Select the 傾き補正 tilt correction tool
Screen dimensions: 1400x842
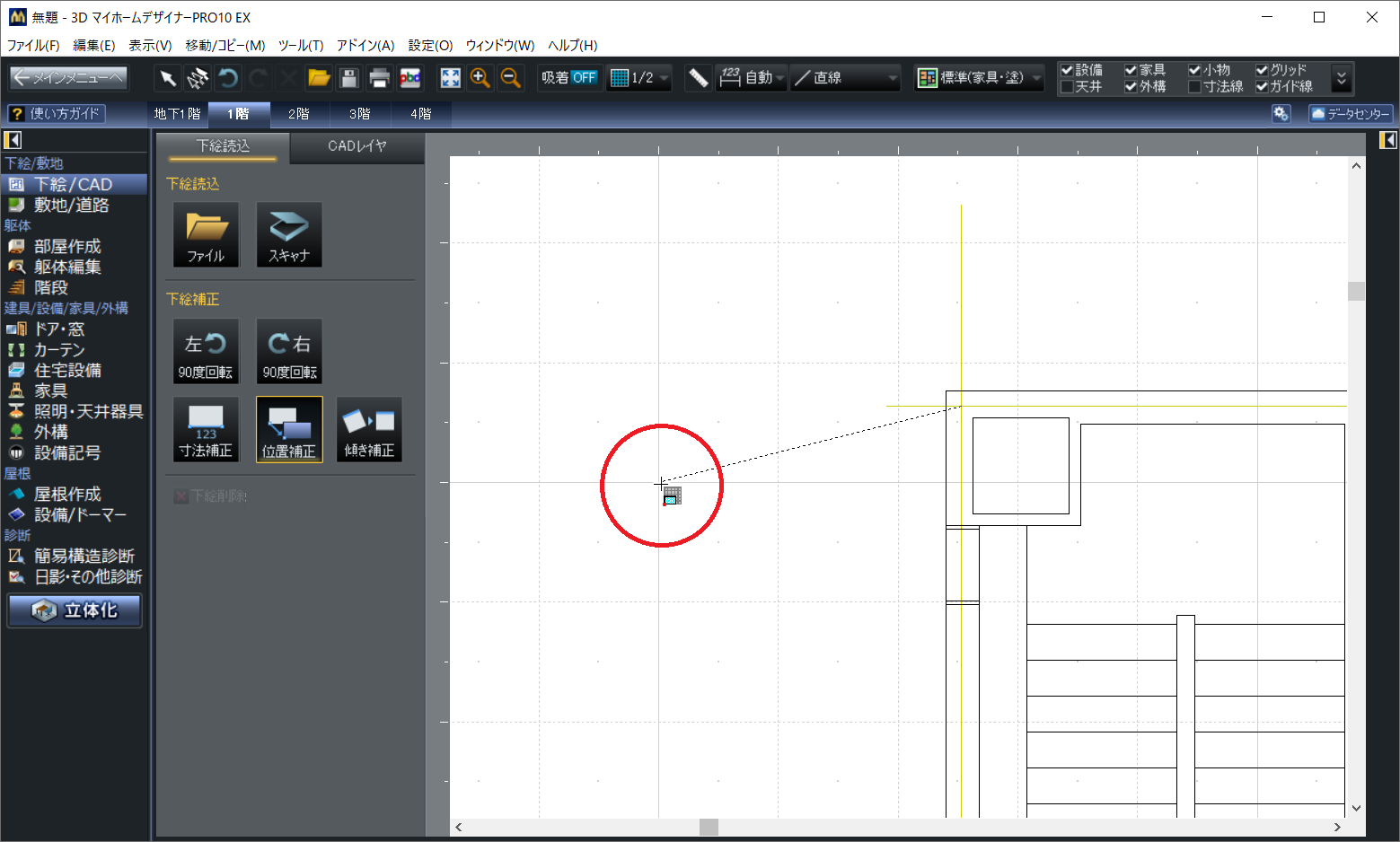pyautogui.click(x=369, y=430)
